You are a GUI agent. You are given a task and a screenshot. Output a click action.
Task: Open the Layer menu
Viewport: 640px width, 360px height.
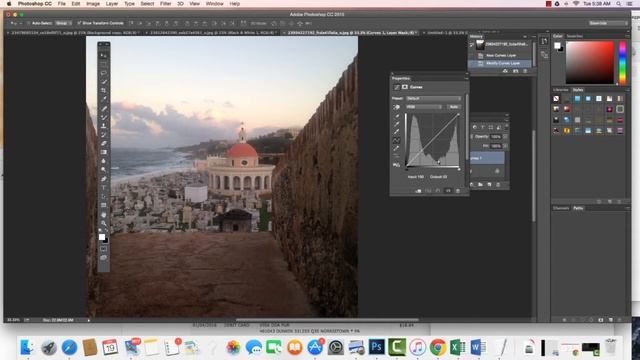tap(112, 4)
